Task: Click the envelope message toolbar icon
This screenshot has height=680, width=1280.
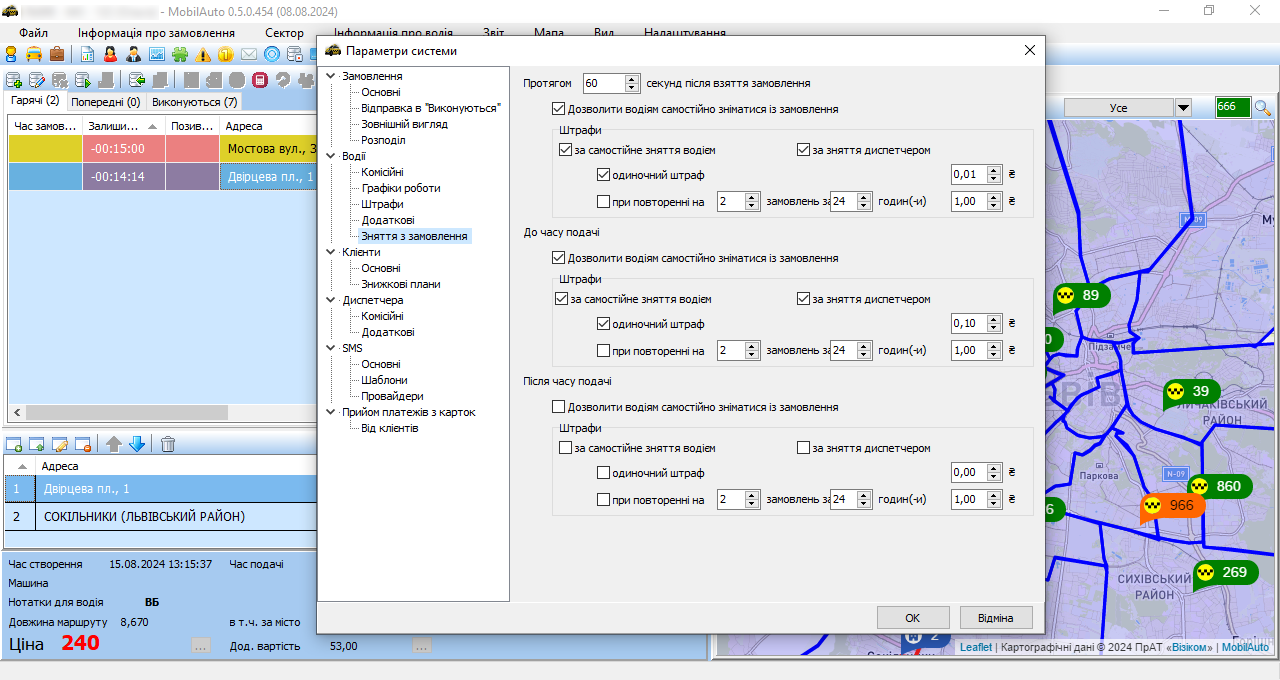Action: click(249, 54)
